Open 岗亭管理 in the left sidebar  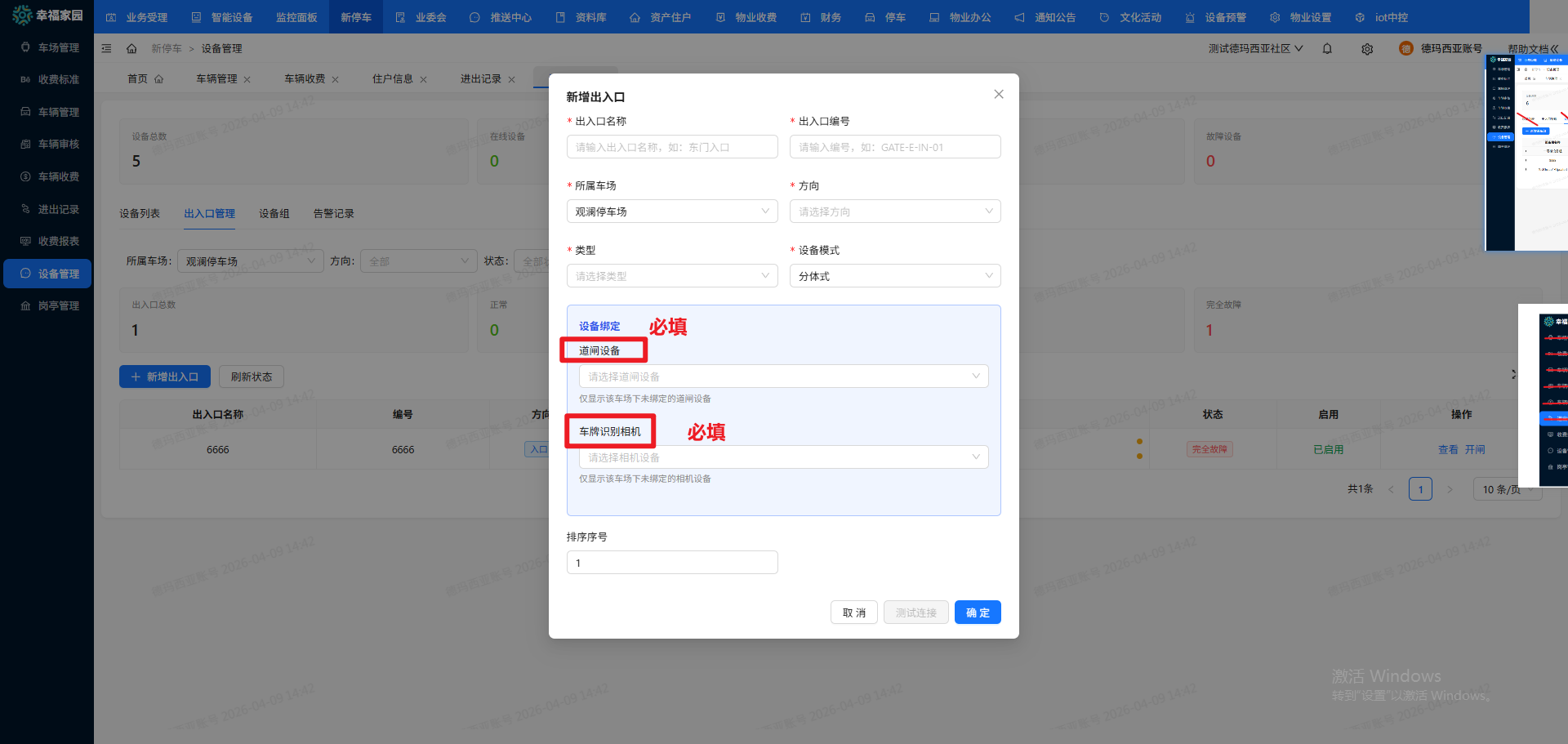coord(49,305)
